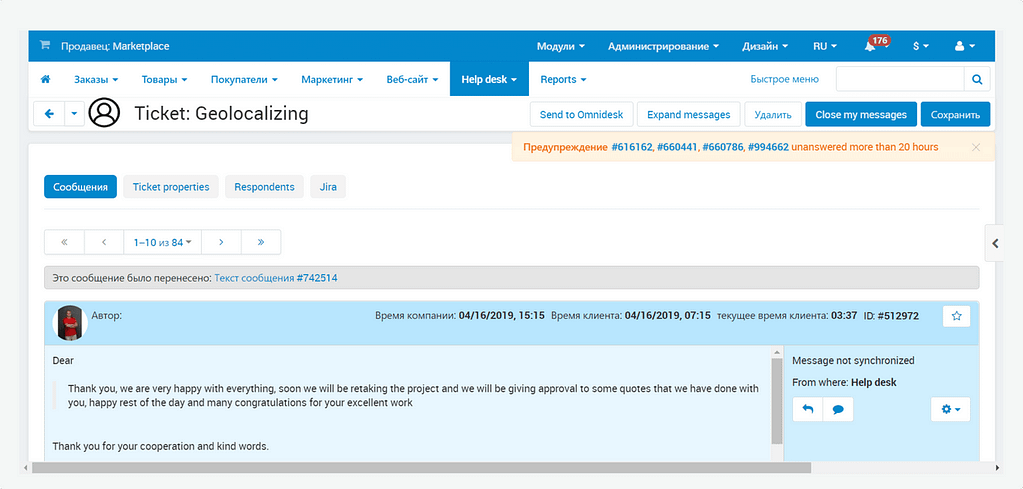The height and width of the screenshot is (489, 1023).
Task: Open the user account dropdown menu
Action: click(x=965, y=47)
